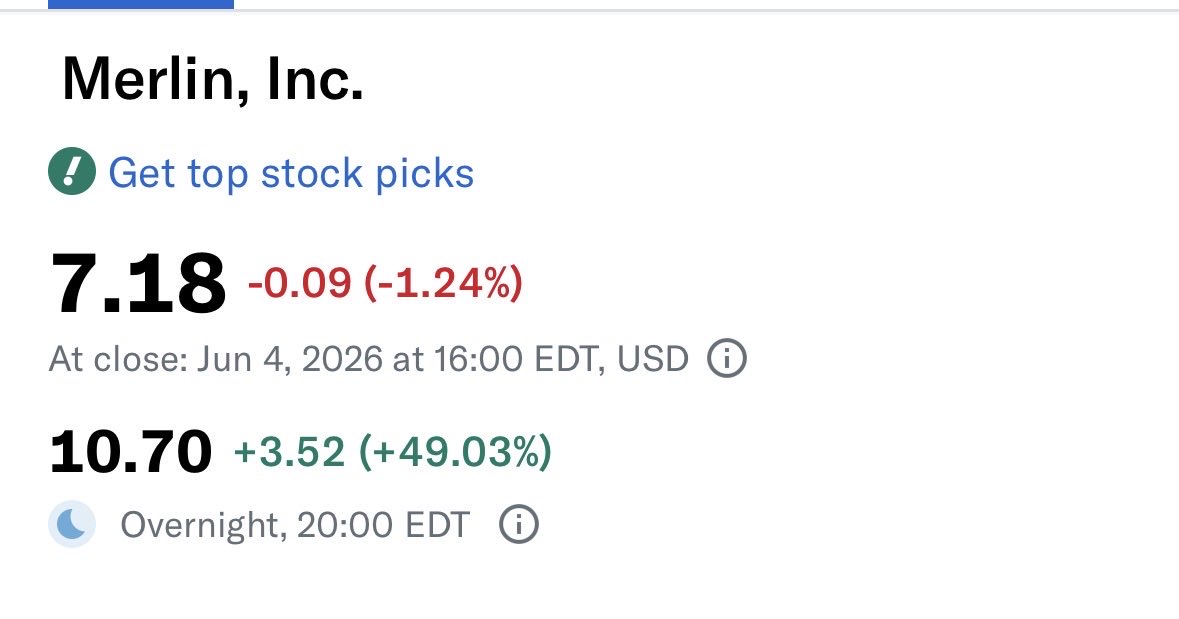This screenshot has height=619, width=1179.
Task: Click the 7.18 closing price
Action: point(138,284)
